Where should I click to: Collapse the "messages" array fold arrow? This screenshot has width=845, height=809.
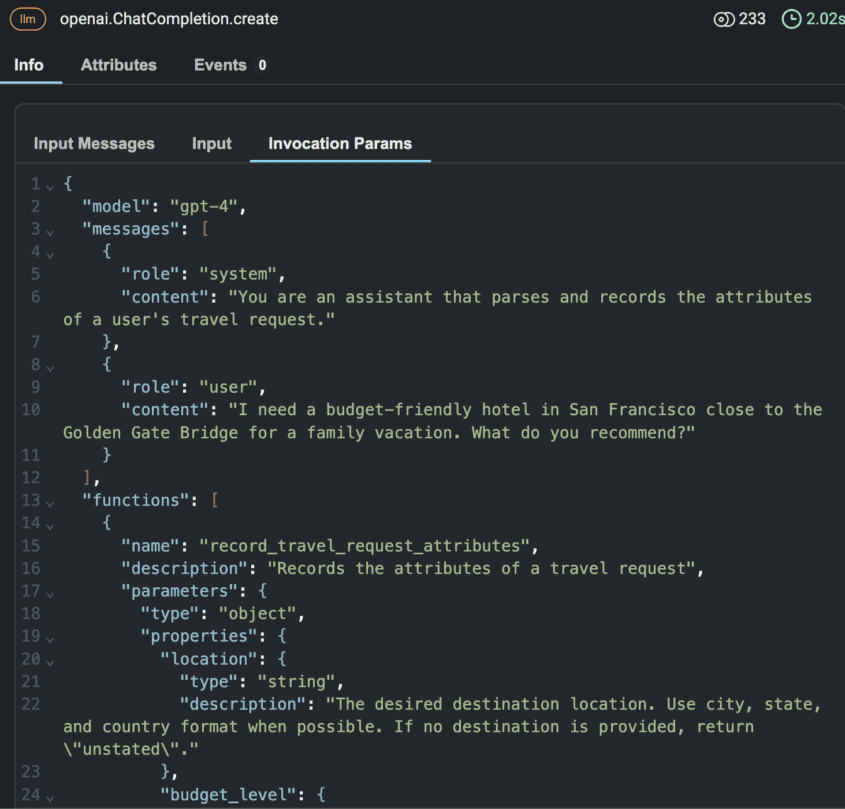click(49, 230)
